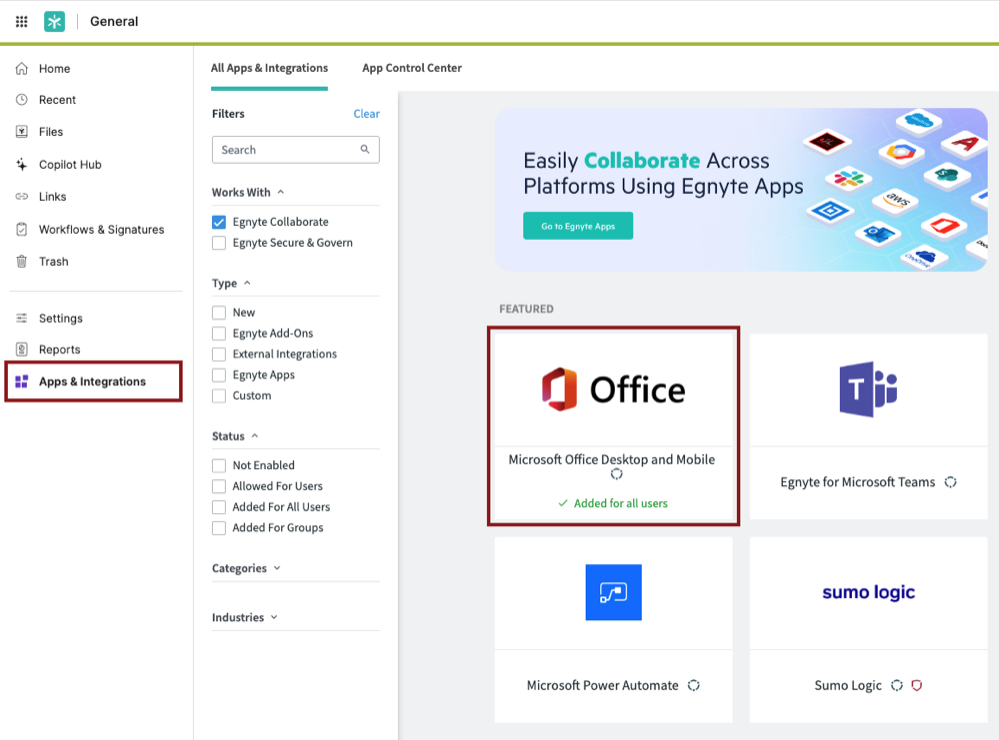Image resolution: width=999 pixels, height=740 pixels.
Task: Click the Reports icon in sidebar
Action: click(x=22, y=349)
